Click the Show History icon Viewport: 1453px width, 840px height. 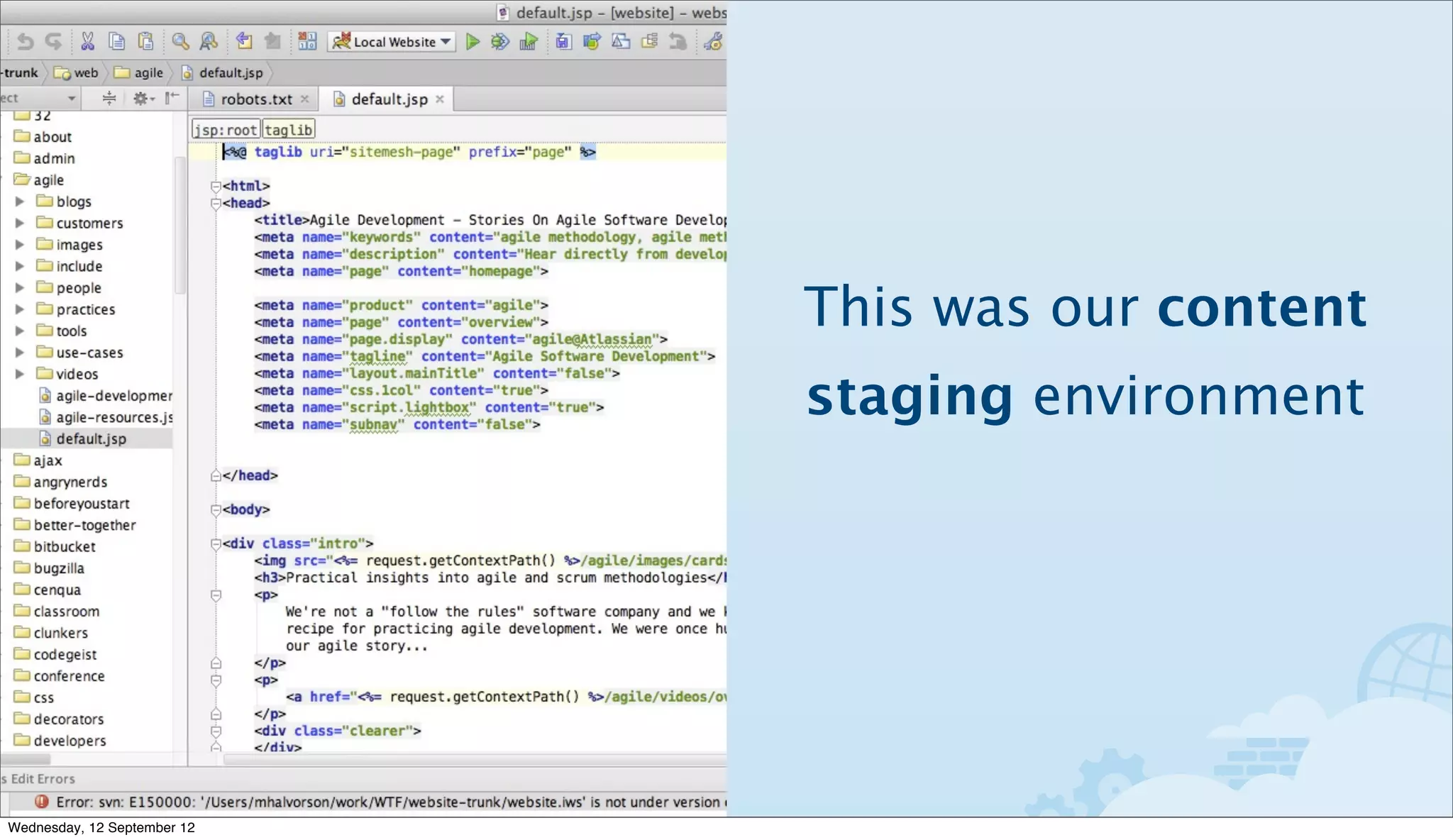(x=649, y=42)
